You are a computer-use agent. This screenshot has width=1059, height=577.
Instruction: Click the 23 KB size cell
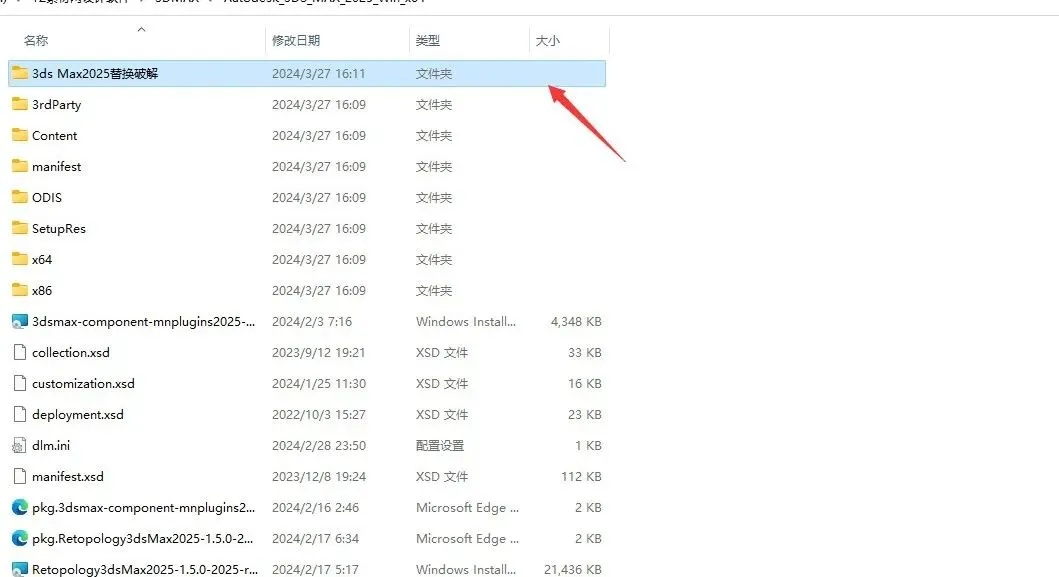pos(585,415)
